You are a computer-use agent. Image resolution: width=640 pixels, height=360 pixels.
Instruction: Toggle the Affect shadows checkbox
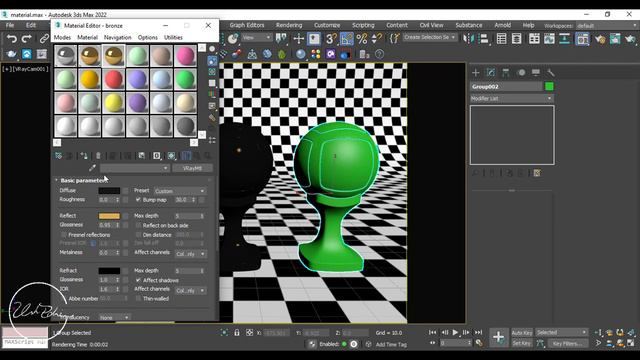138,280
